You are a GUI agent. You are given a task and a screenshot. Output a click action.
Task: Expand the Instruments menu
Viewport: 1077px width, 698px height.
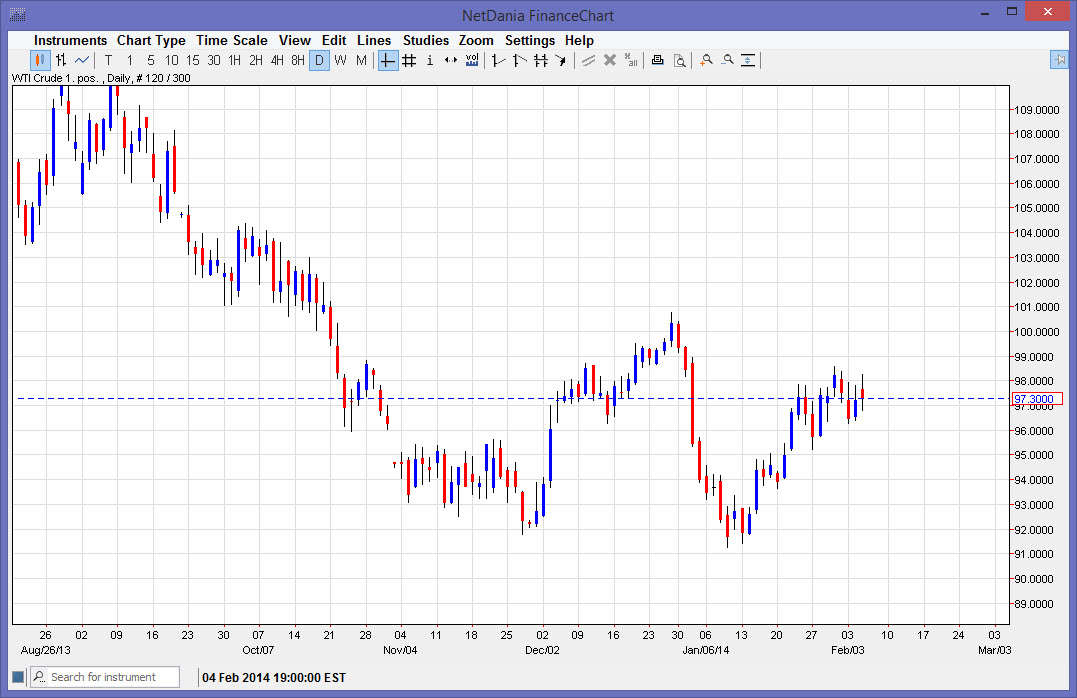(x=70, y=40)
